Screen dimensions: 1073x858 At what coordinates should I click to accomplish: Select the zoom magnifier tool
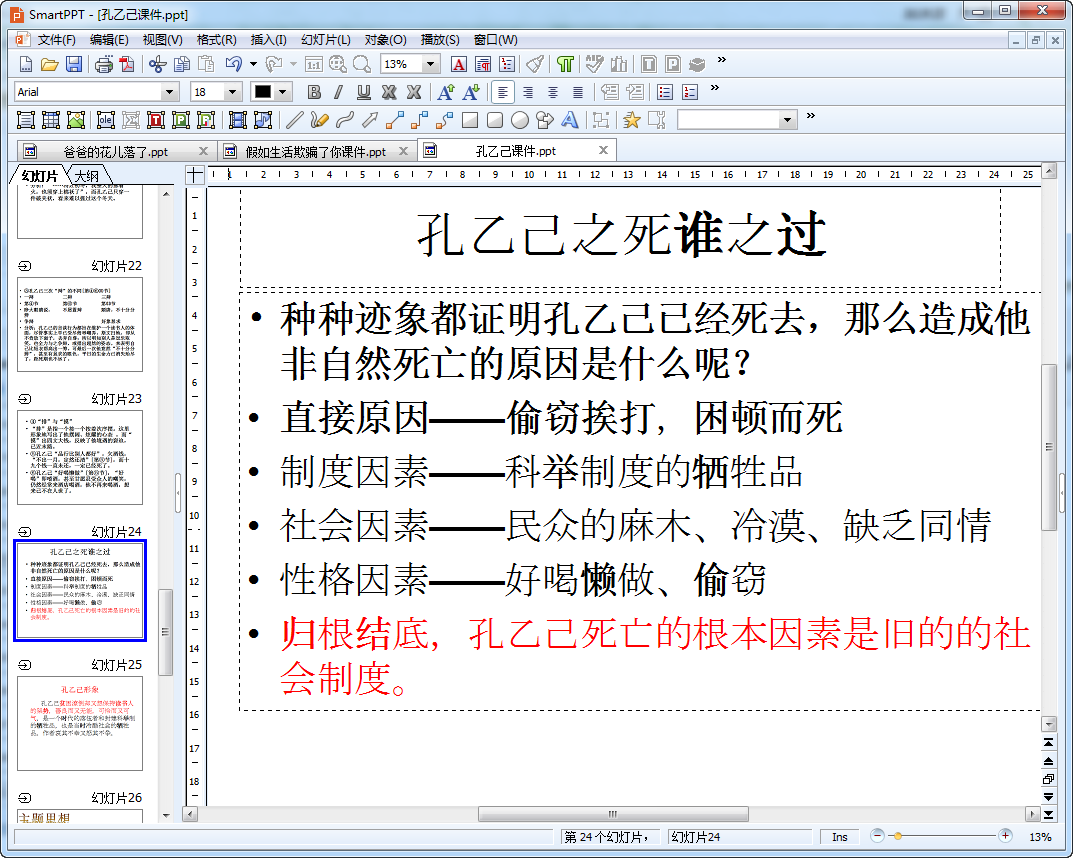pyautogui.click(x=361, y=64)
